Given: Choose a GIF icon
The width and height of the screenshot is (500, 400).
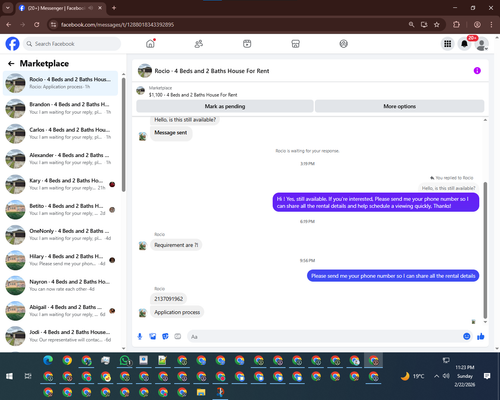Looking at the screenshot, I should tap(178, 336).
